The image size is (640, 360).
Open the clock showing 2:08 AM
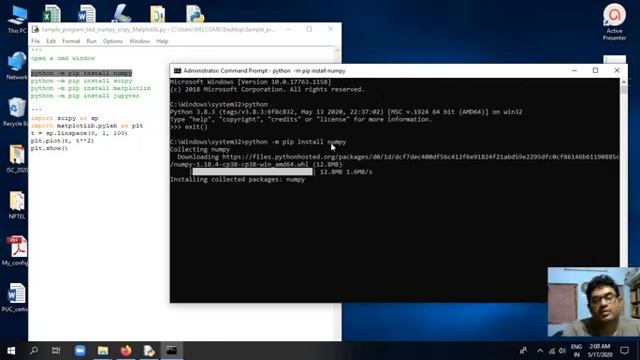coord(600,351)
